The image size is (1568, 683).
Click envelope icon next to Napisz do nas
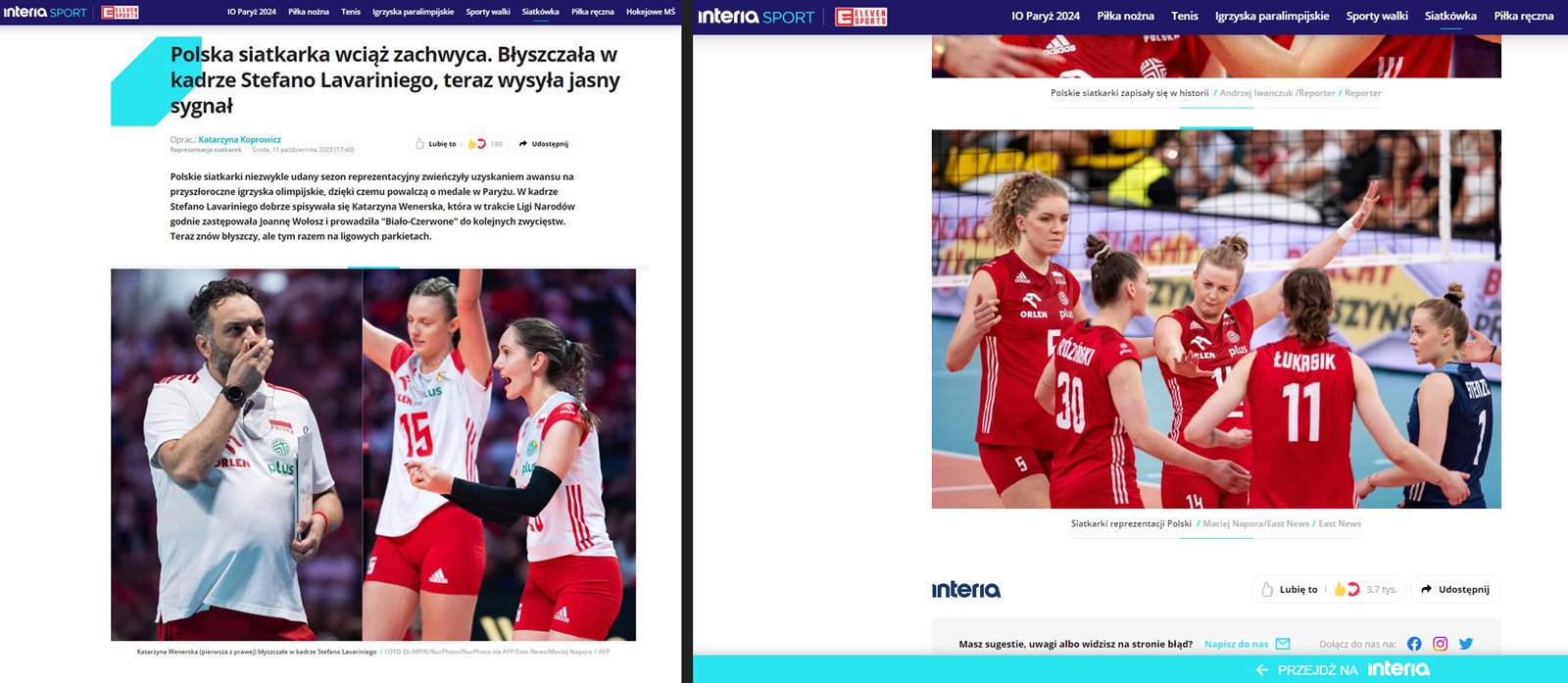click(1283, 644)
